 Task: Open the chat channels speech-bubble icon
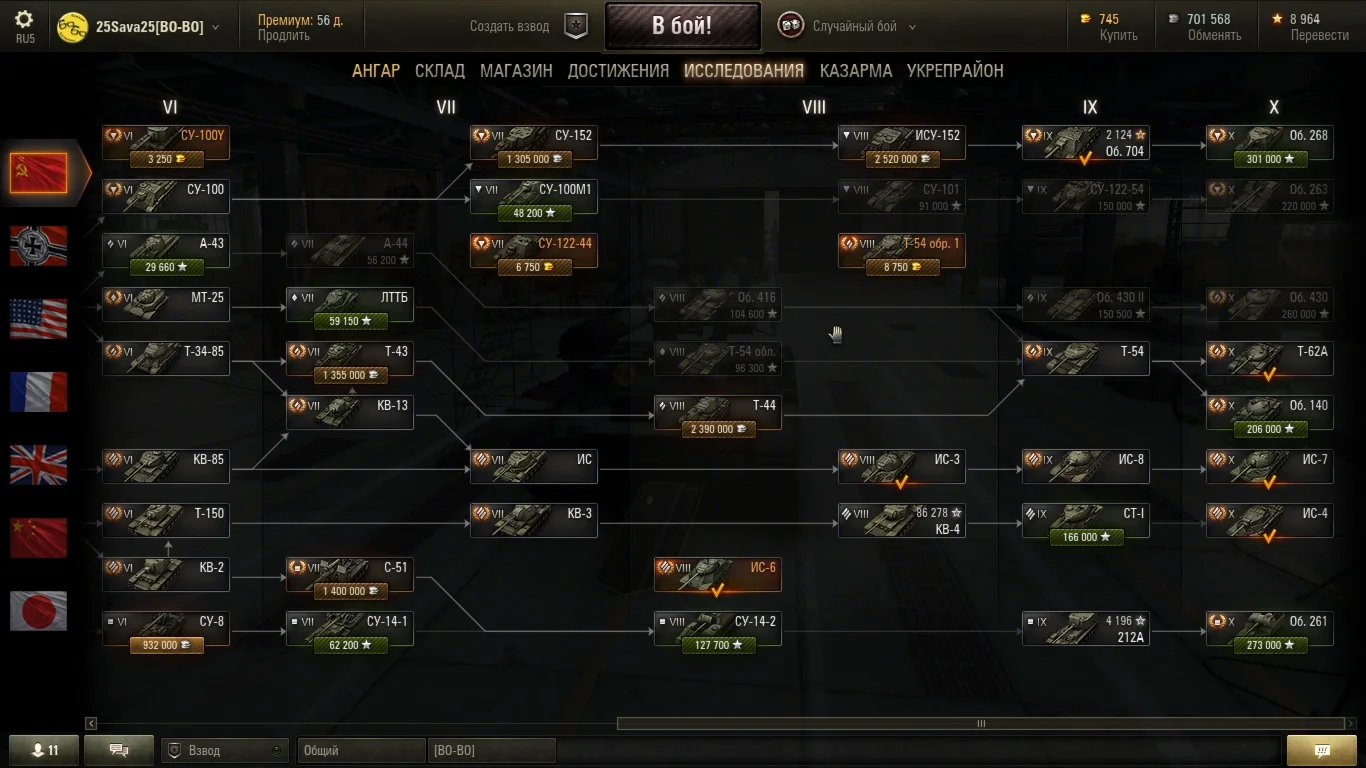click(x=119, y=750)
